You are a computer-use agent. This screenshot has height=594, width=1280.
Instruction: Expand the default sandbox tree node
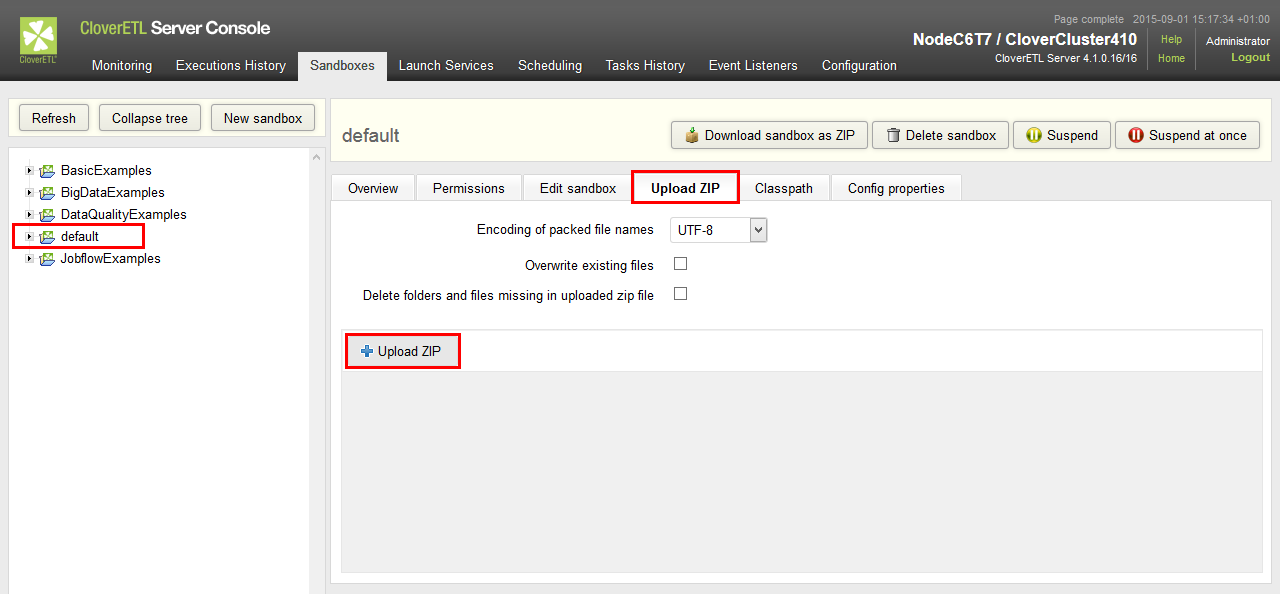pos(30,237)
